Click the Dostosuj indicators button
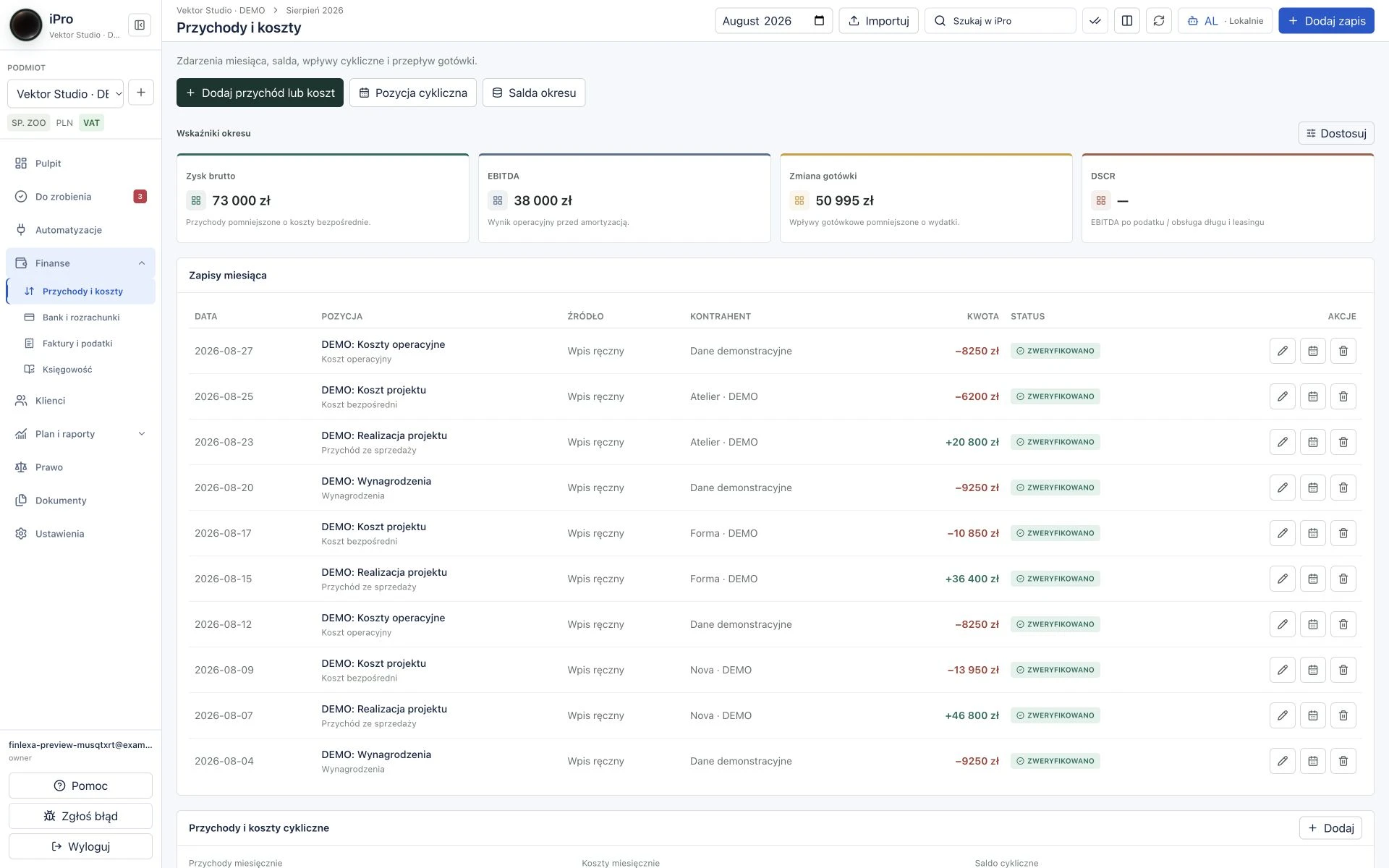The image size is (1389, 868). click(x=1336, y=133)
